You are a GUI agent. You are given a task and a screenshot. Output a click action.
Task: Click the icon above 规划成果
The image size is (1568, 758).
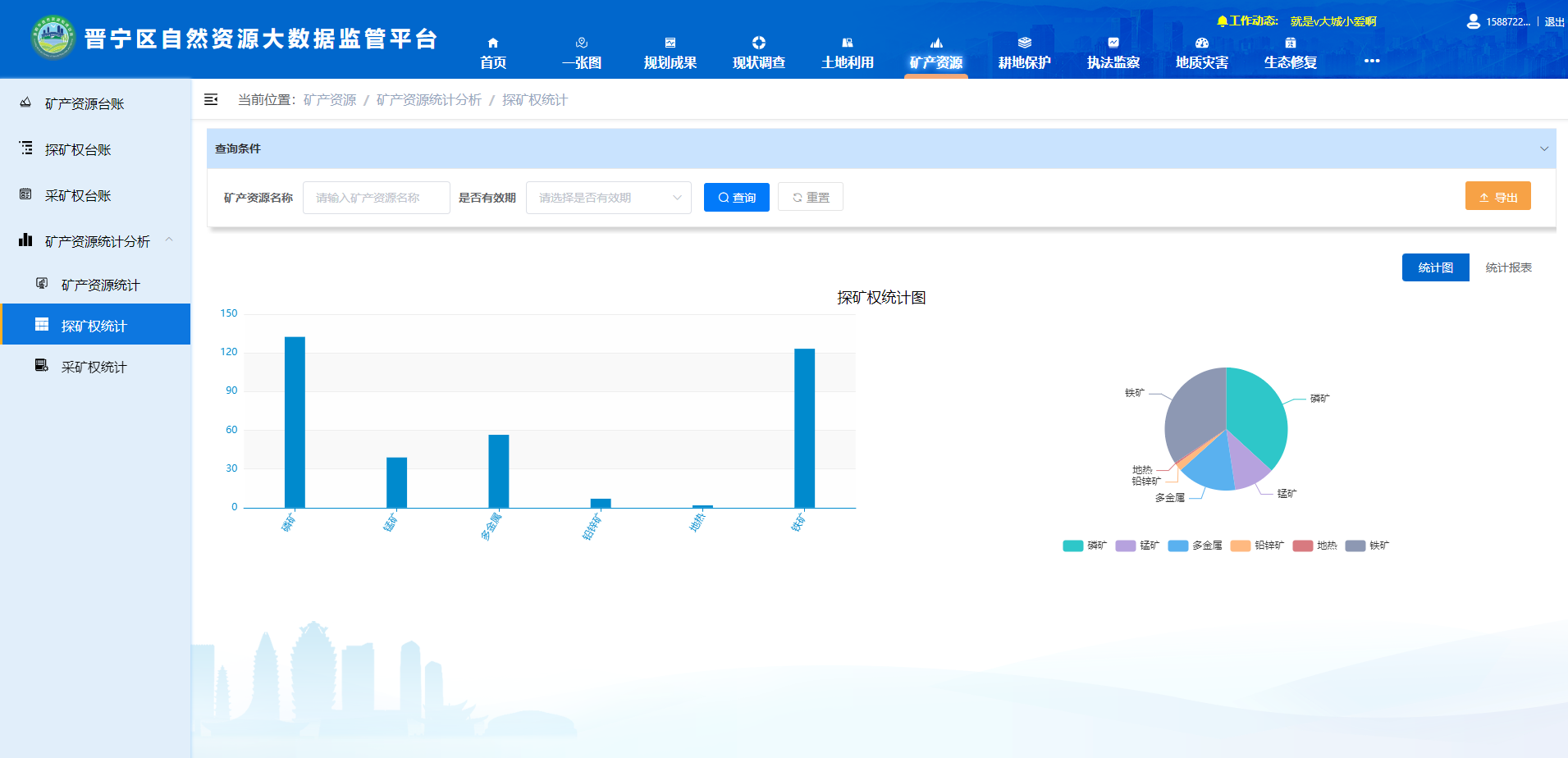point(670,43)
